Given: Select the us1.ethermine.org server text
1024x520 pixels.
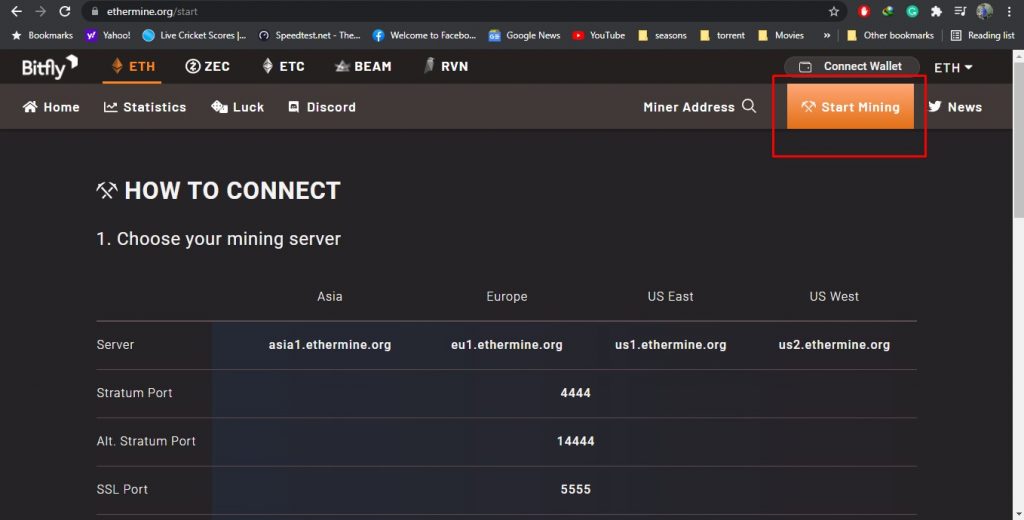Looking at the screenshot, I should click(x=671, y=345).
